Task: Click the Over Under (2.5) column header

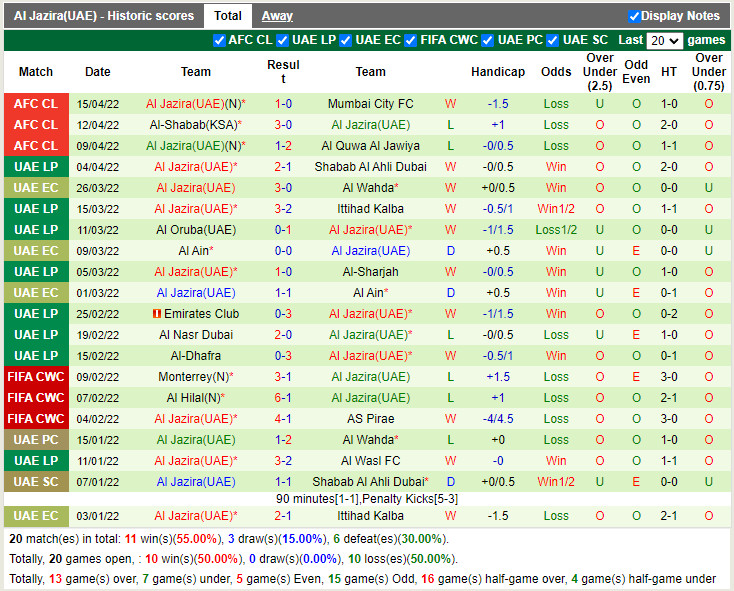Action: pos(600,72)
